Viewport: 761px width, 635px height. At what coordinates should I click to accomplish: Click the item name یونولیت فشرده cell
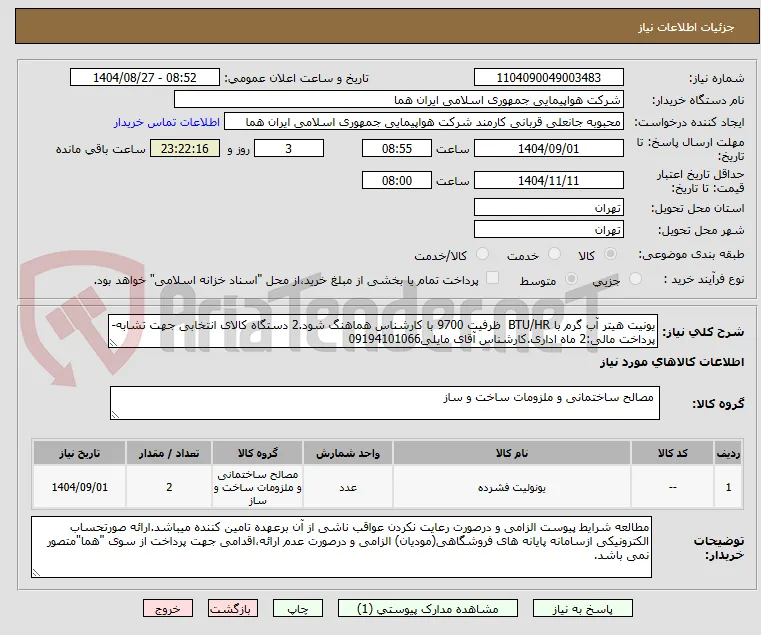(x=512, y=487)
